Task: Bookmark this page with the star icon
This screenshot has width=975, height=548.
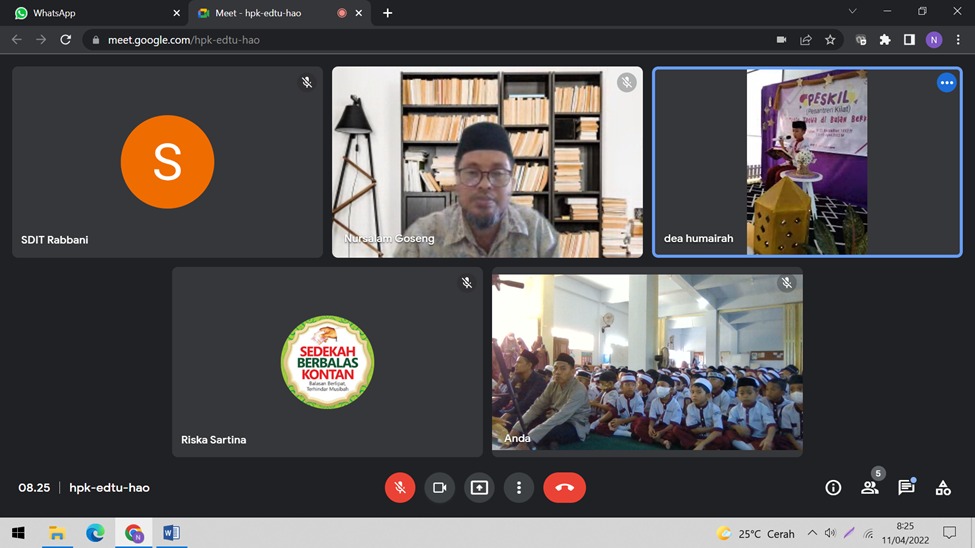Action: coord(830,40)
